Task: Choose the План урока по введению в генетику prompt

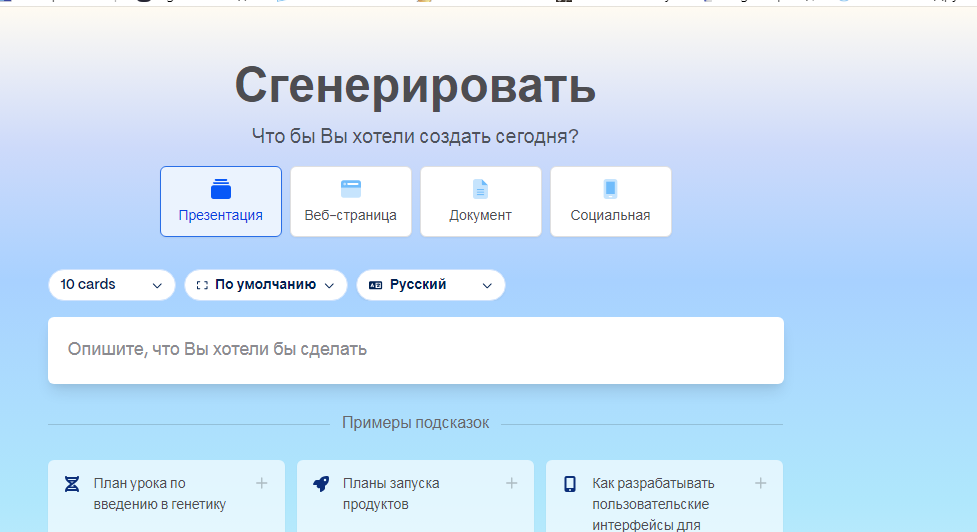Action: click(160, 494)
